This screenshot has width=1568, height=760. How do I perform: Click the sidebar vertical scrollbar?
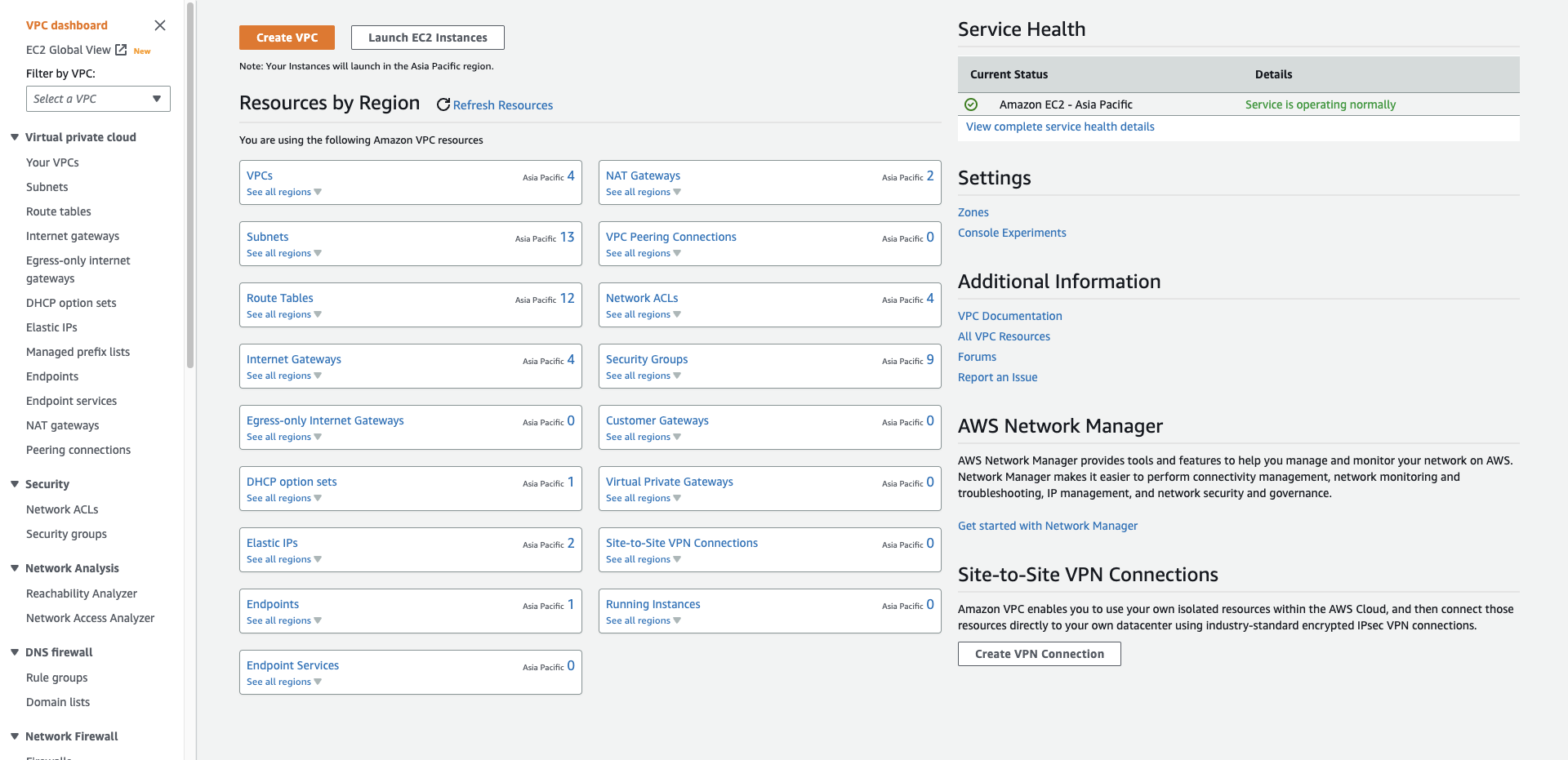(x=190, y=184)
